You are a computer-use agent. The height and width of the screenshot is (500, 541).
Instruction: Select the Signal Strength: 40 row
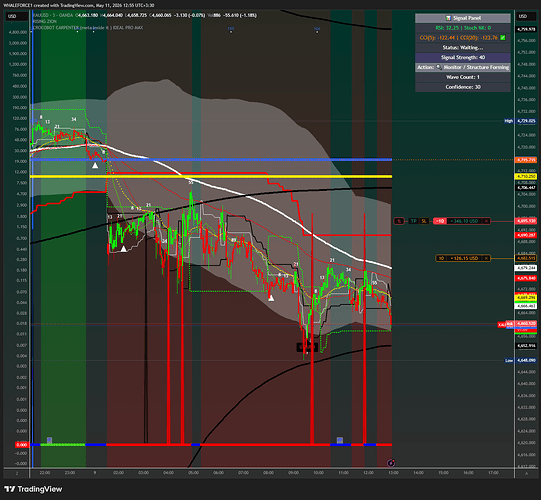[463, 57]
